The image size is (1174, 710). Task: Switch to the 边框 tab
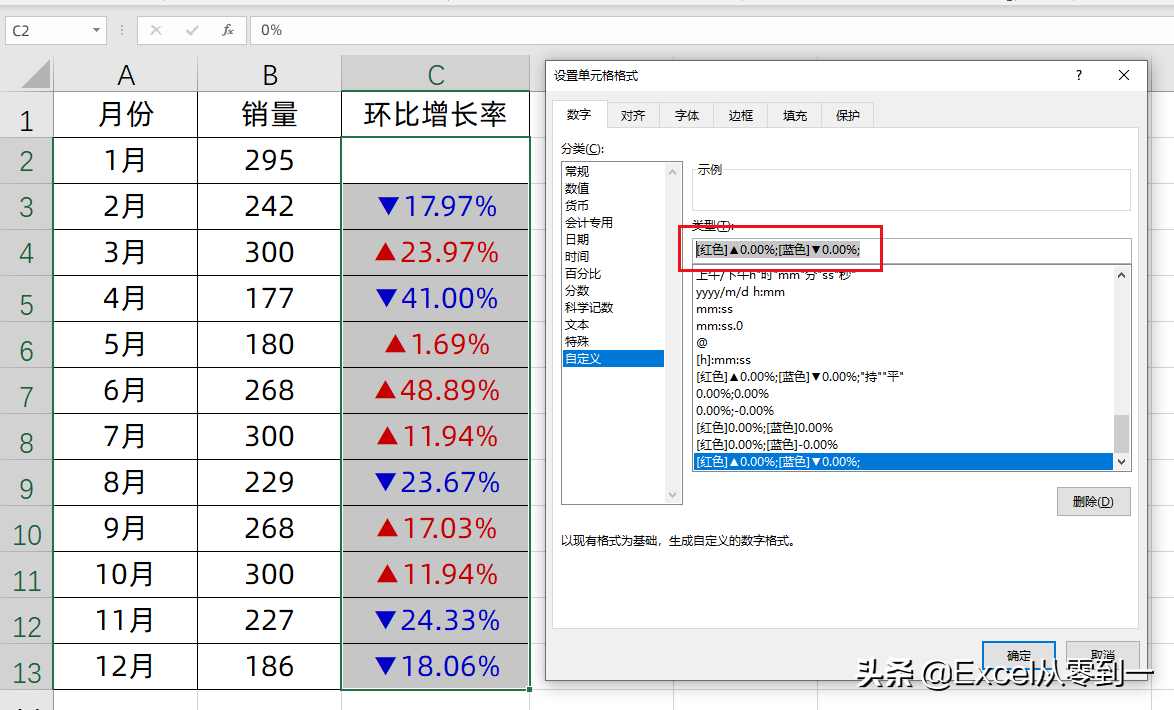point(740,115)
